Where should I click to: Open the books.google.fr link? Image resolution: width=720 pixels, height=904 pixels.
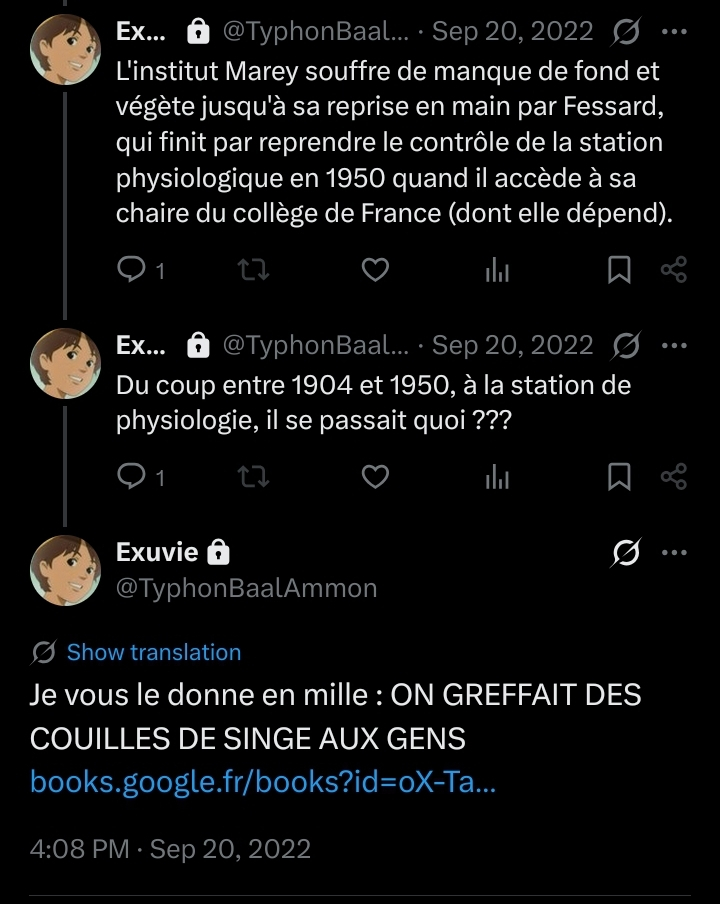click(264, 781)
